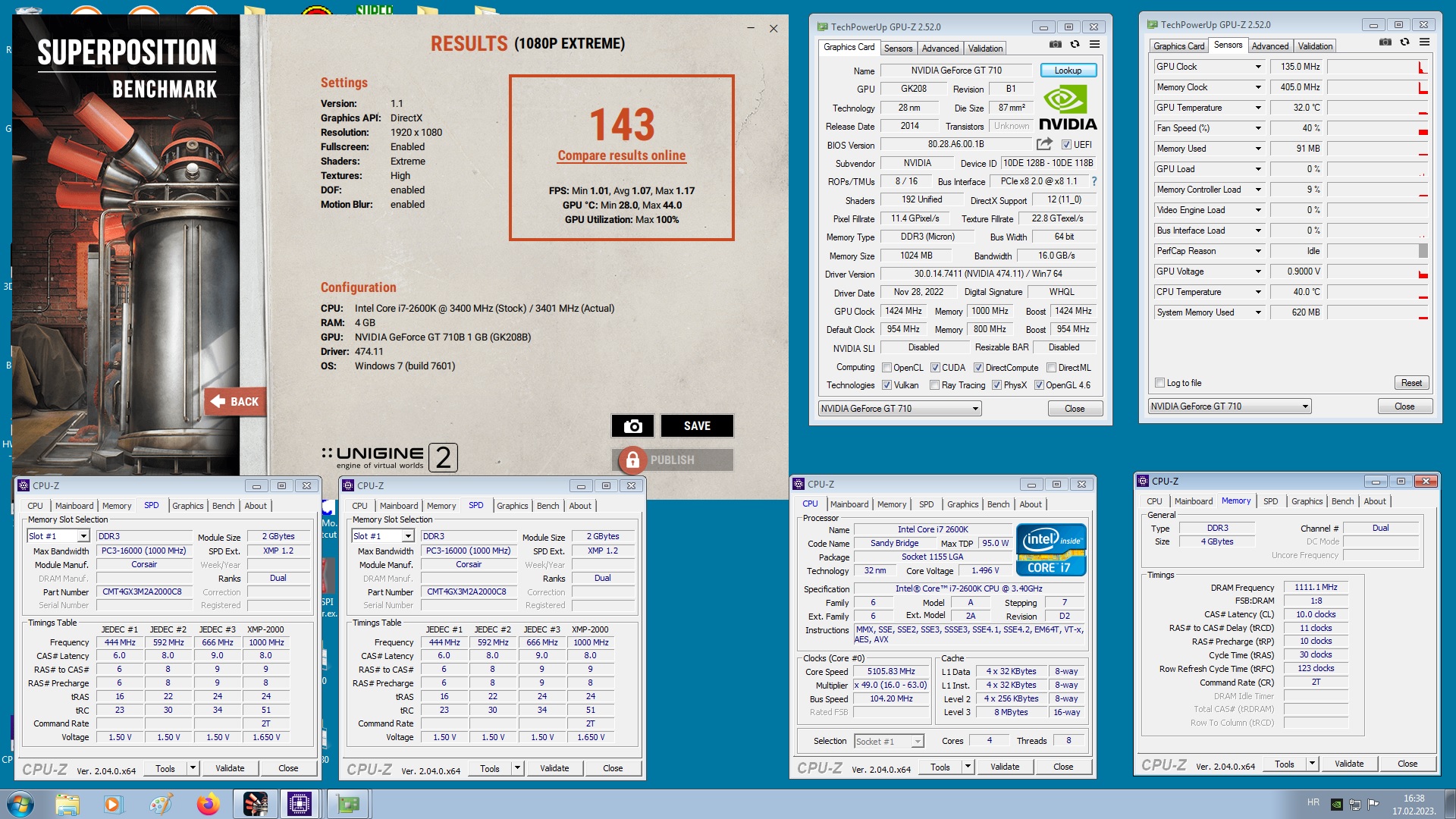Image resolution: width=1456 pixels, height=819 pixels.
Task: Click the screenshot camera icon in Superposition
Action: point(632,426)
